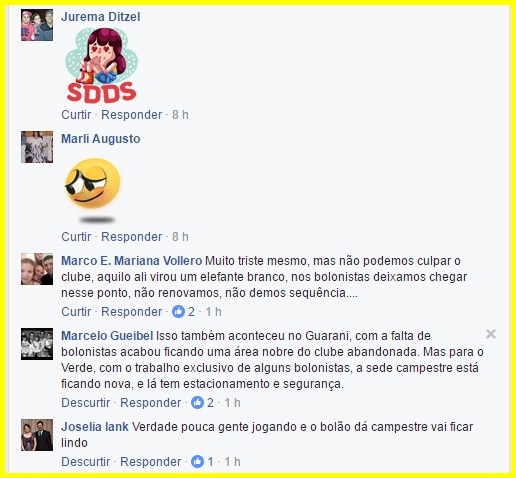516x478 pixels.
Task: Like Jurema Ditzel's comment with Curtir
Action: coord(76,115)
